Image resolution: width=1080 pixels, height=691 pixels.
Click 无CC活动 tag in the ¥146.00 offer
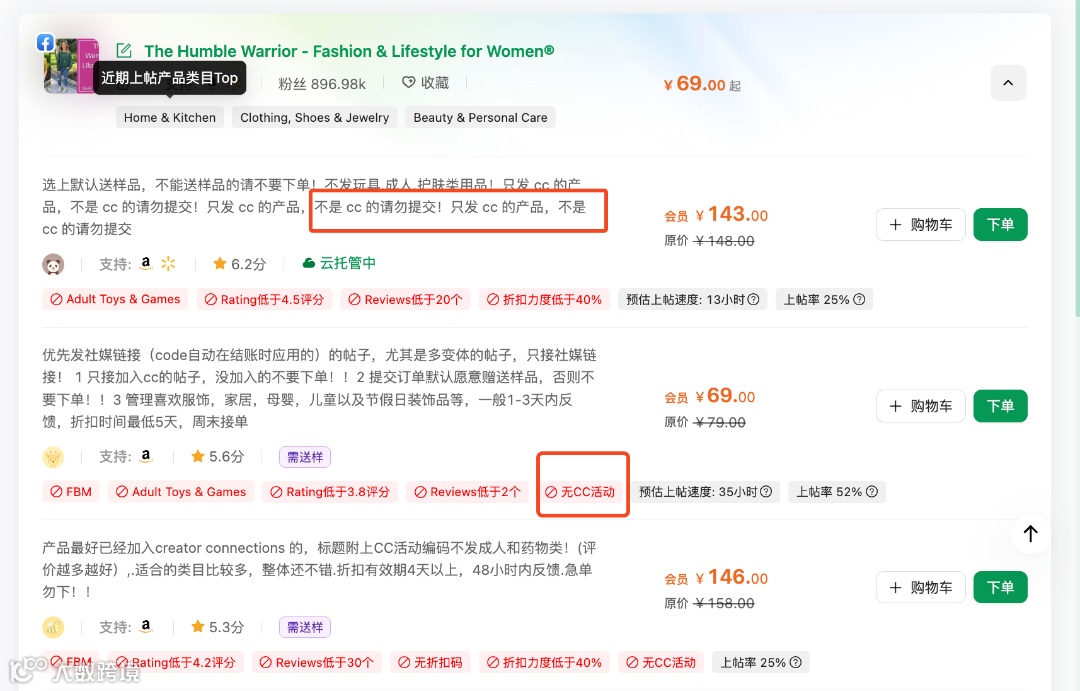click(x=661, y=662)
